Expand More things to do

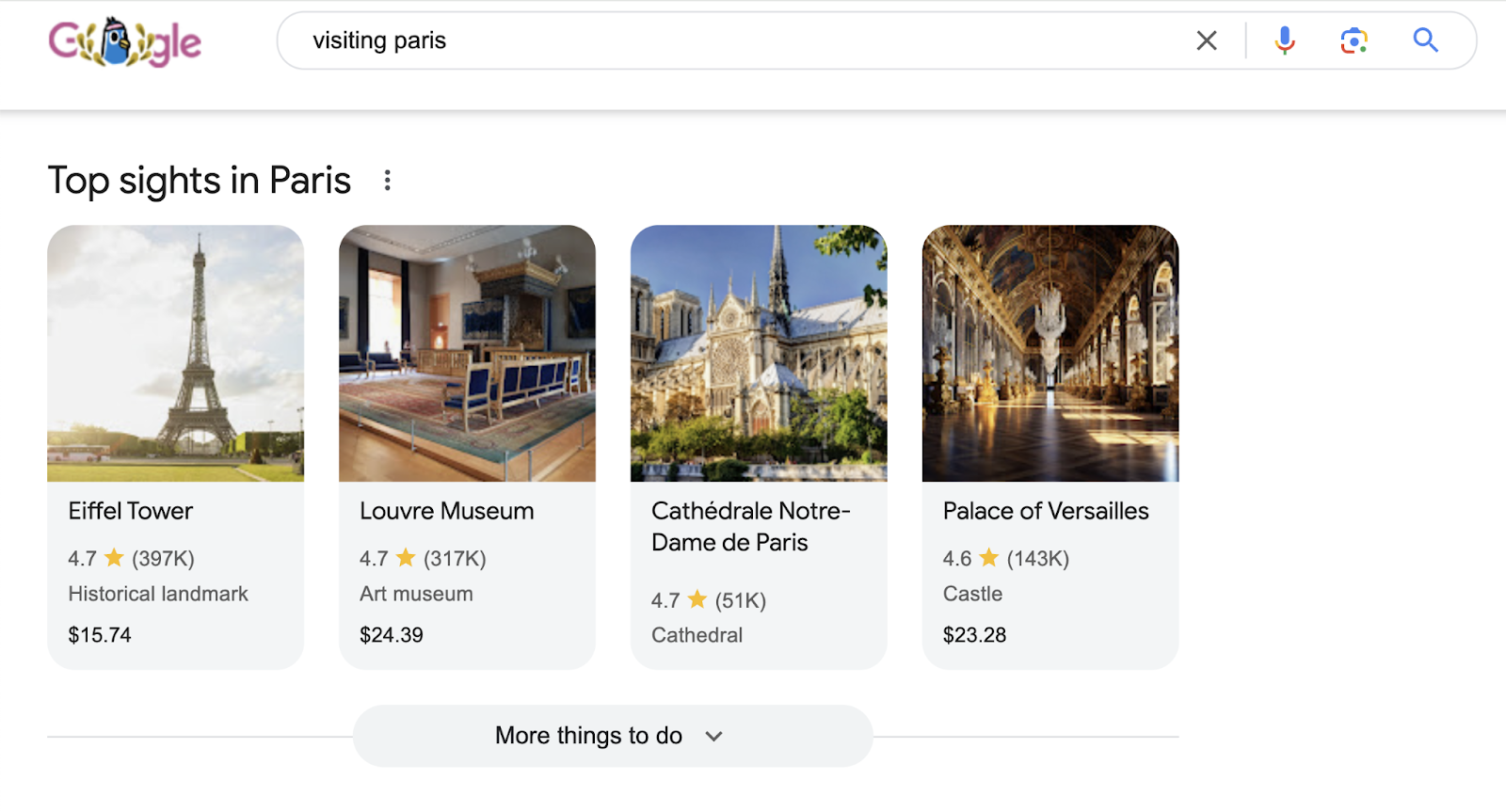tap(589, 736)
